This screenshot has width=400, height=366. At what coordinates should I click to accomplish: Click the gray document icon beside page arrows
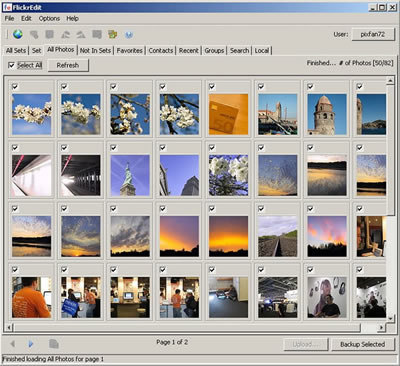(54, 343)
